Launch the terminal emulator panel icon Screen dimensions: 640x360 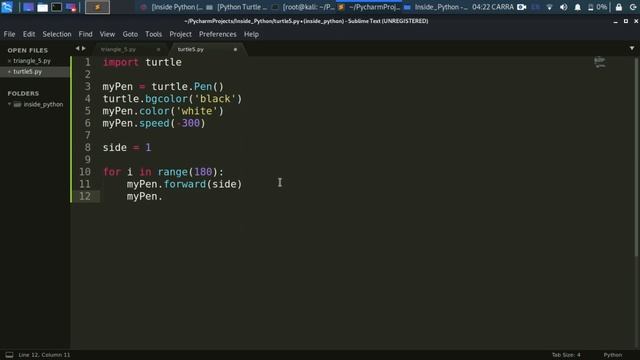pos(57,7)
